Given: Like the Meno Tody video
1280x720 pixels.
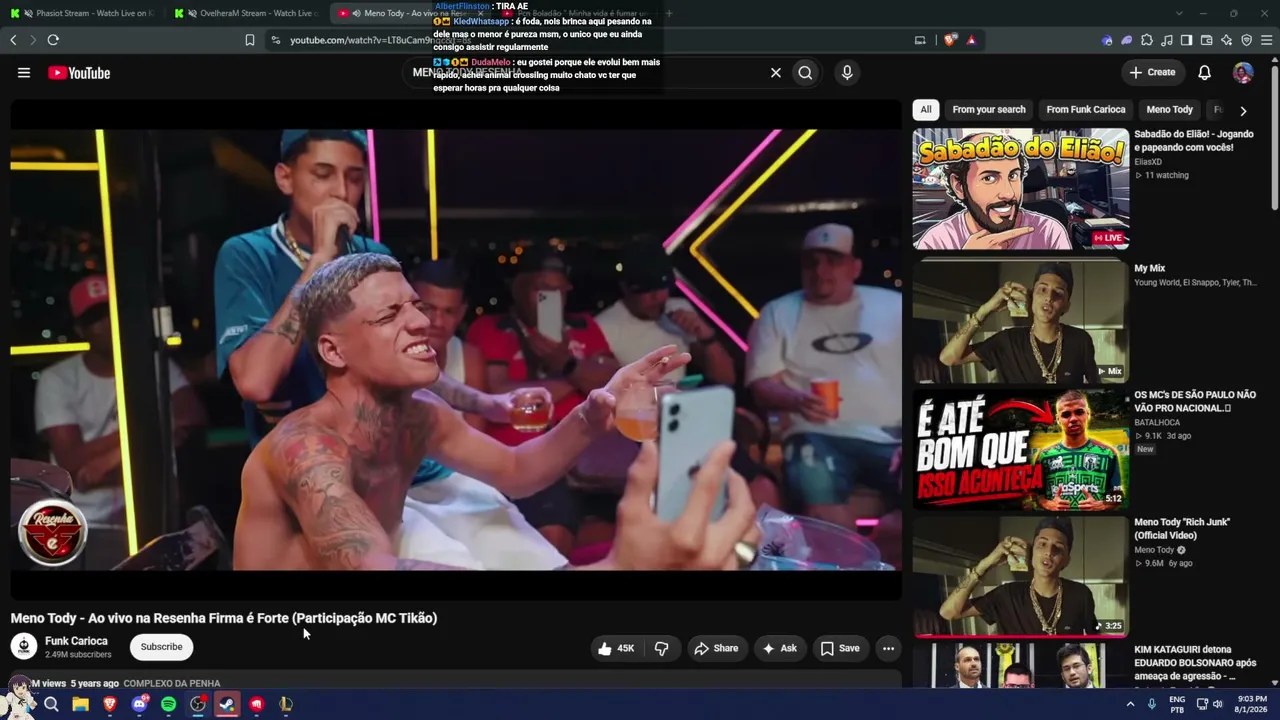Looking at the screenshot, I should tap(617, 648).
